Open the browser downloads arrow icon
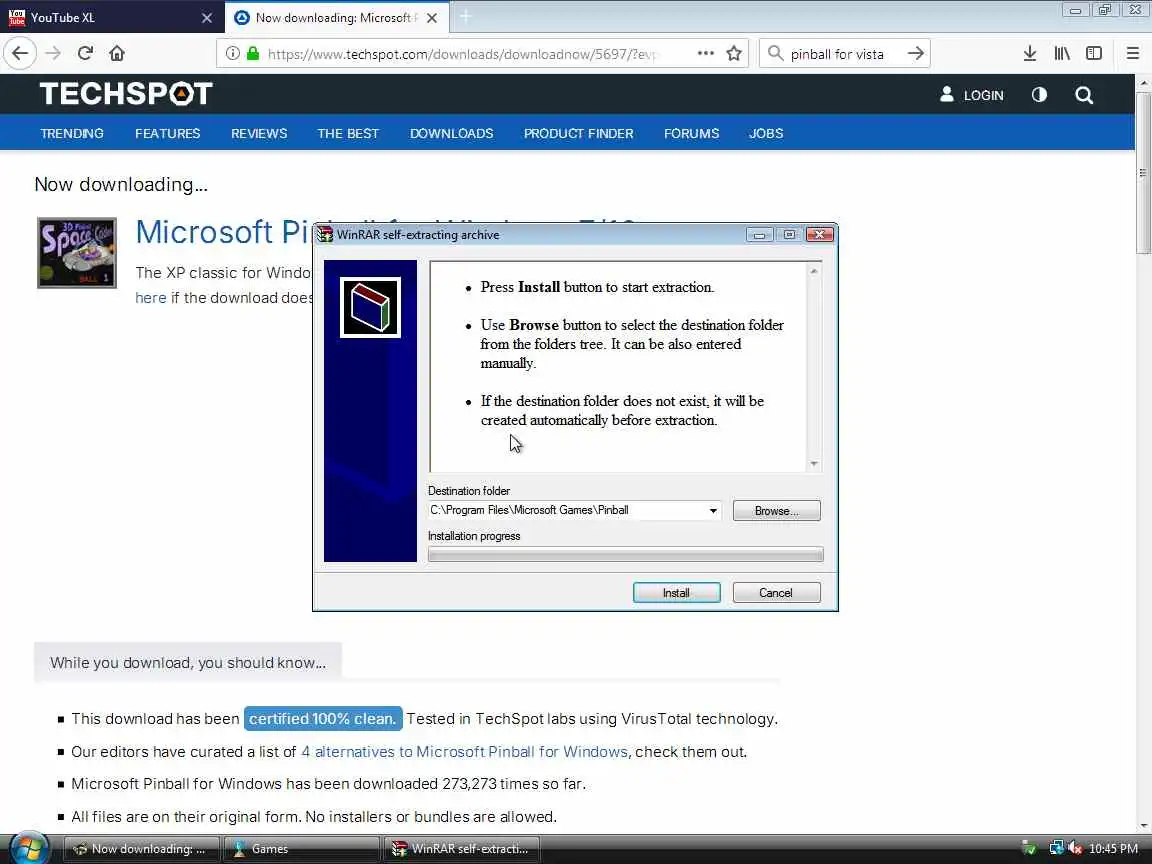This screenshot has height=864, width=1152. click(1030, 53)
